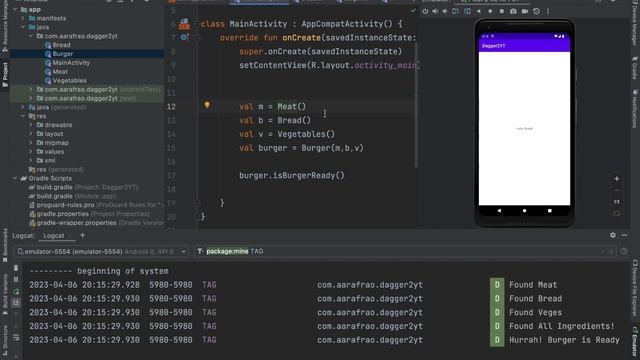The height and width of the screenshot is (360, 640).
Task: Click the gutter icon on line 6
Action: coord(184,24)
